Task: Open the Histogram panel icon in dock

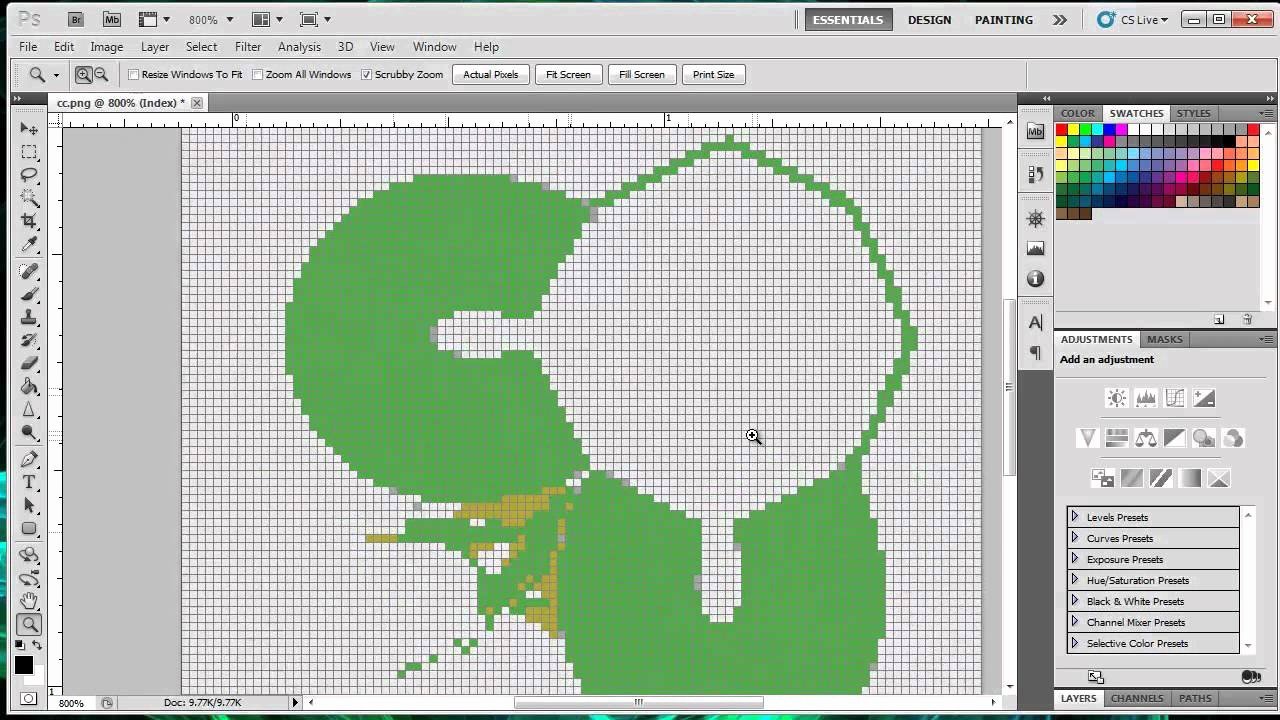Action: pyautogui.click(x=1035, y=248)
